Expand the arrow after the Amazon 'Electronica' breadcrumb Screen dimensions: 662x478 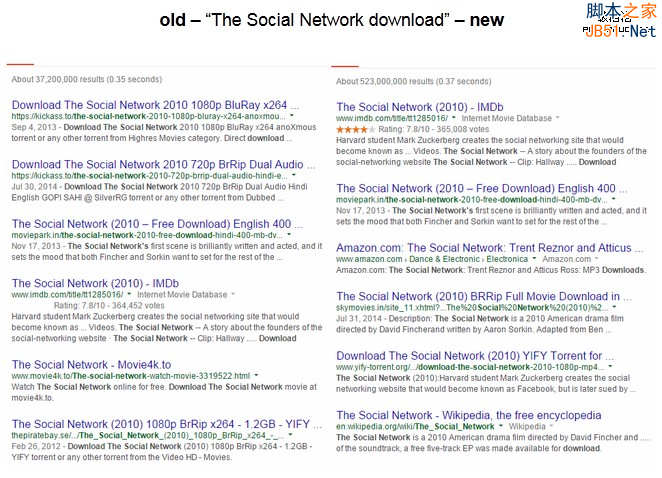(x=534, y=258)
